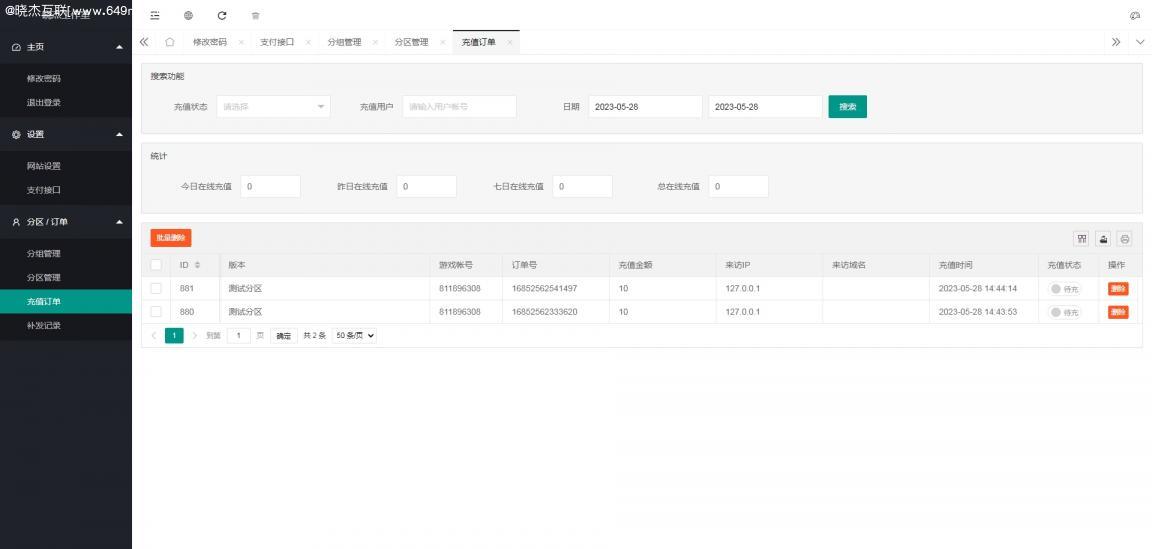Toggle 充值状态 switch for order 881
The image size is (1152, 549).
pos(1065,289)
